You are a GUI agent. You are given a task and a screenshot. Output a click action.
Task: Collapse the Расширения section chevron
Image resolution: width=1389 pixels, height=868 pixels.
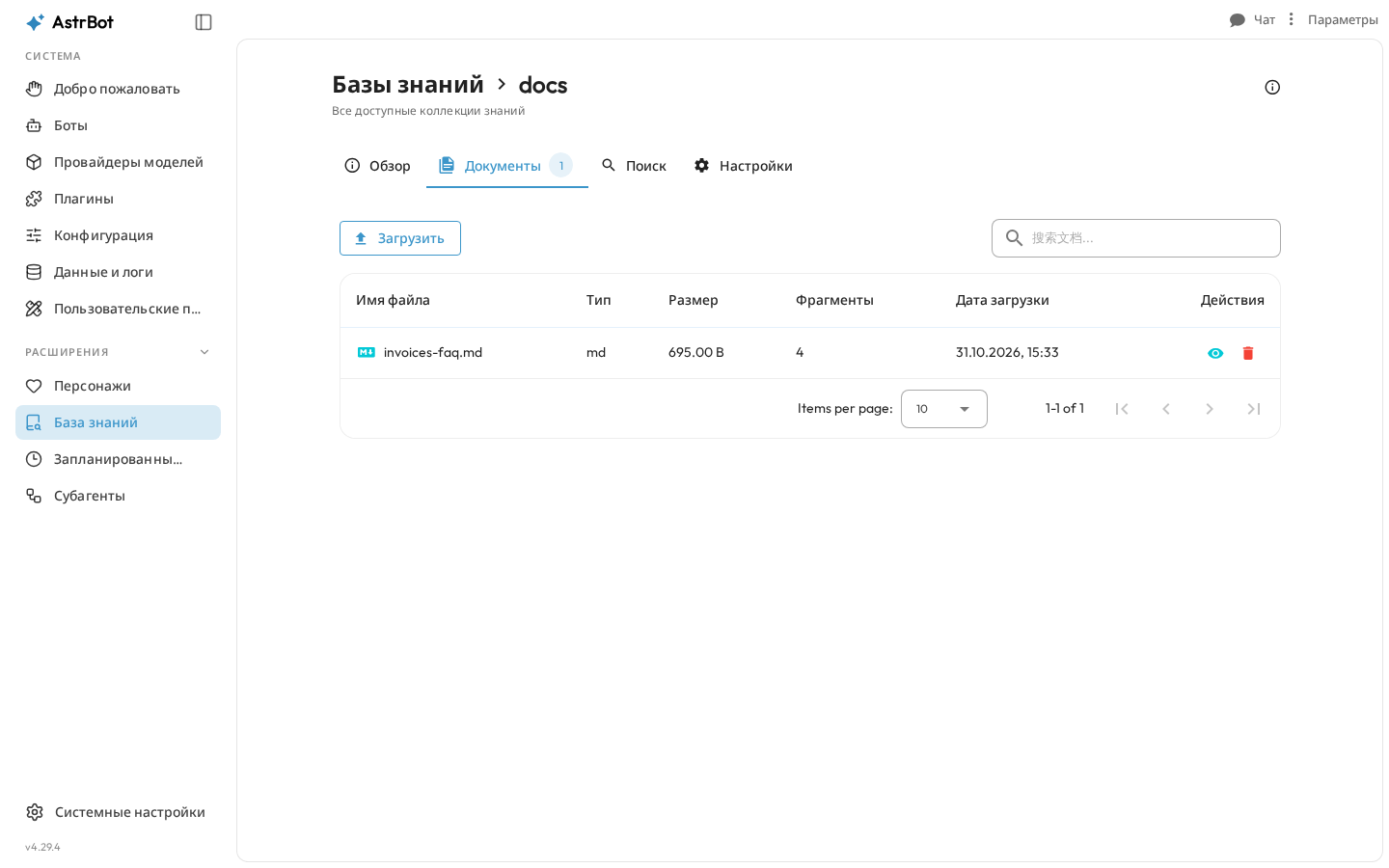pos(204,352)
